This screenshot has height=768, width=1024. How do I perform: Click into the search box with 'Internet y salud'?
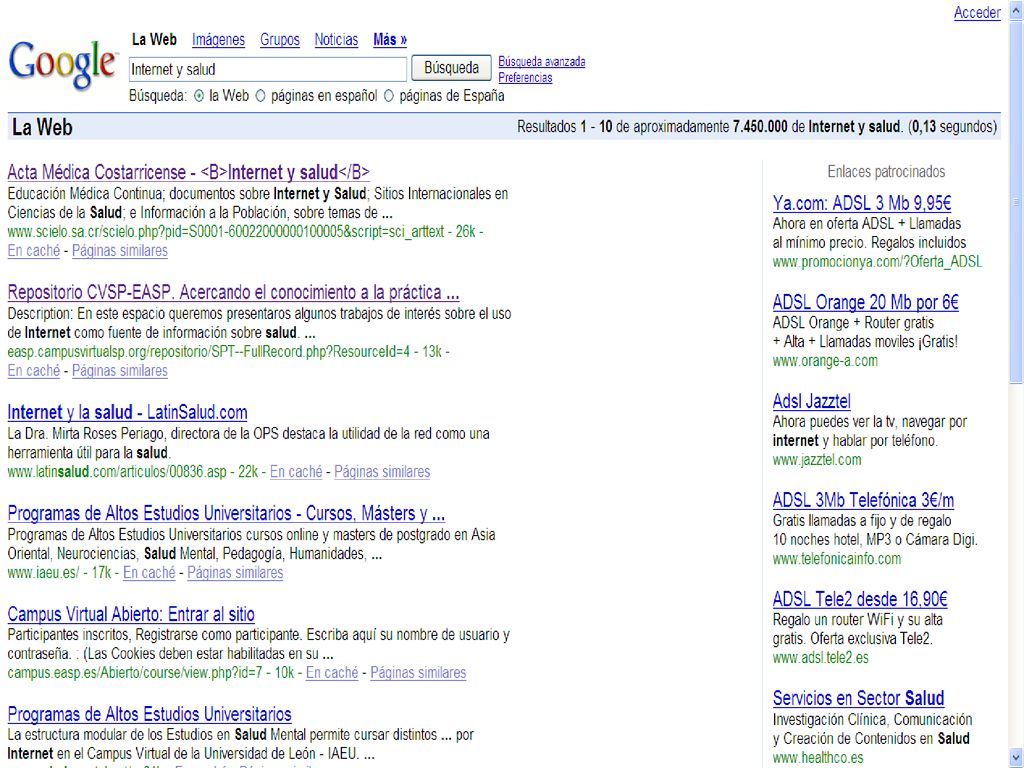(x=268, y=69)
